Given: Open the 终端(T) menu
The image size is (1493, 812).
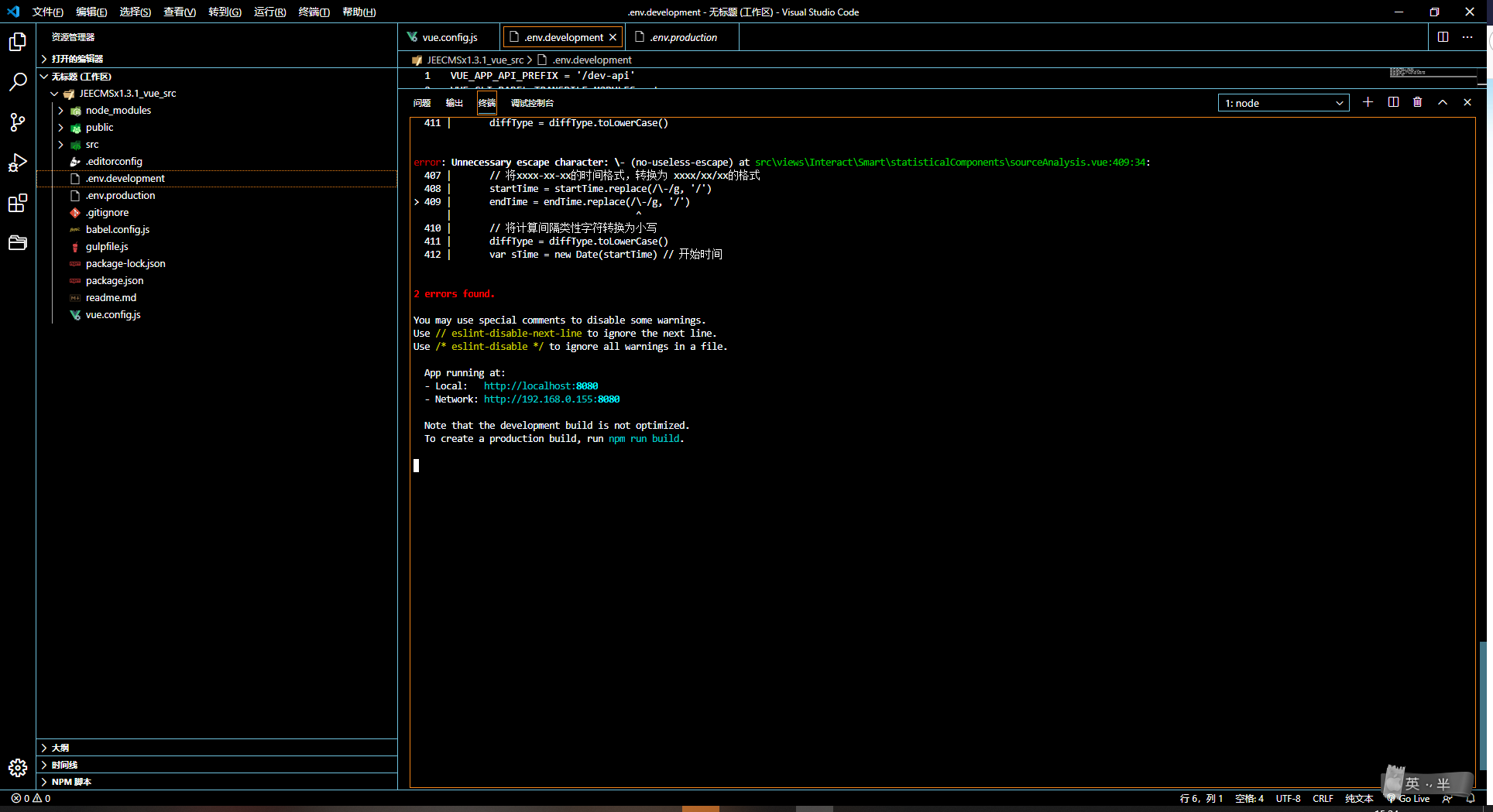Looking at the screenshot, I should coord(314,12).
